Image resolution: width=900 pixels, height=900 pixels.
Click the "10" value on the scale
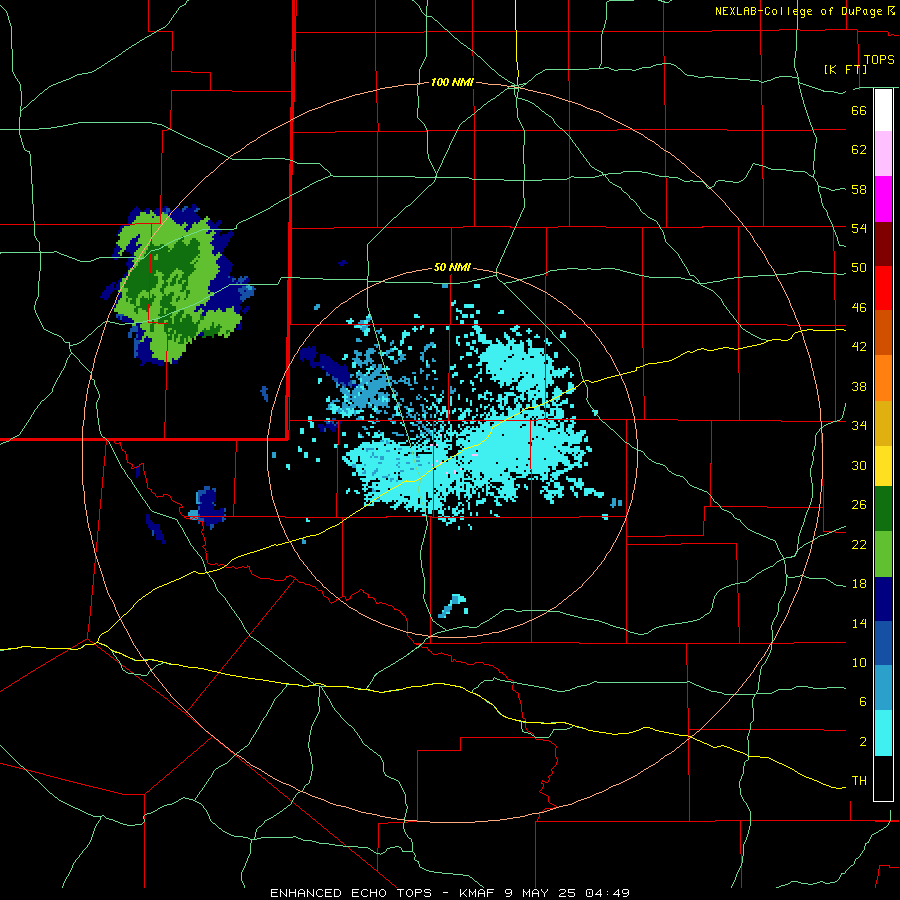(x=859, y=662)
